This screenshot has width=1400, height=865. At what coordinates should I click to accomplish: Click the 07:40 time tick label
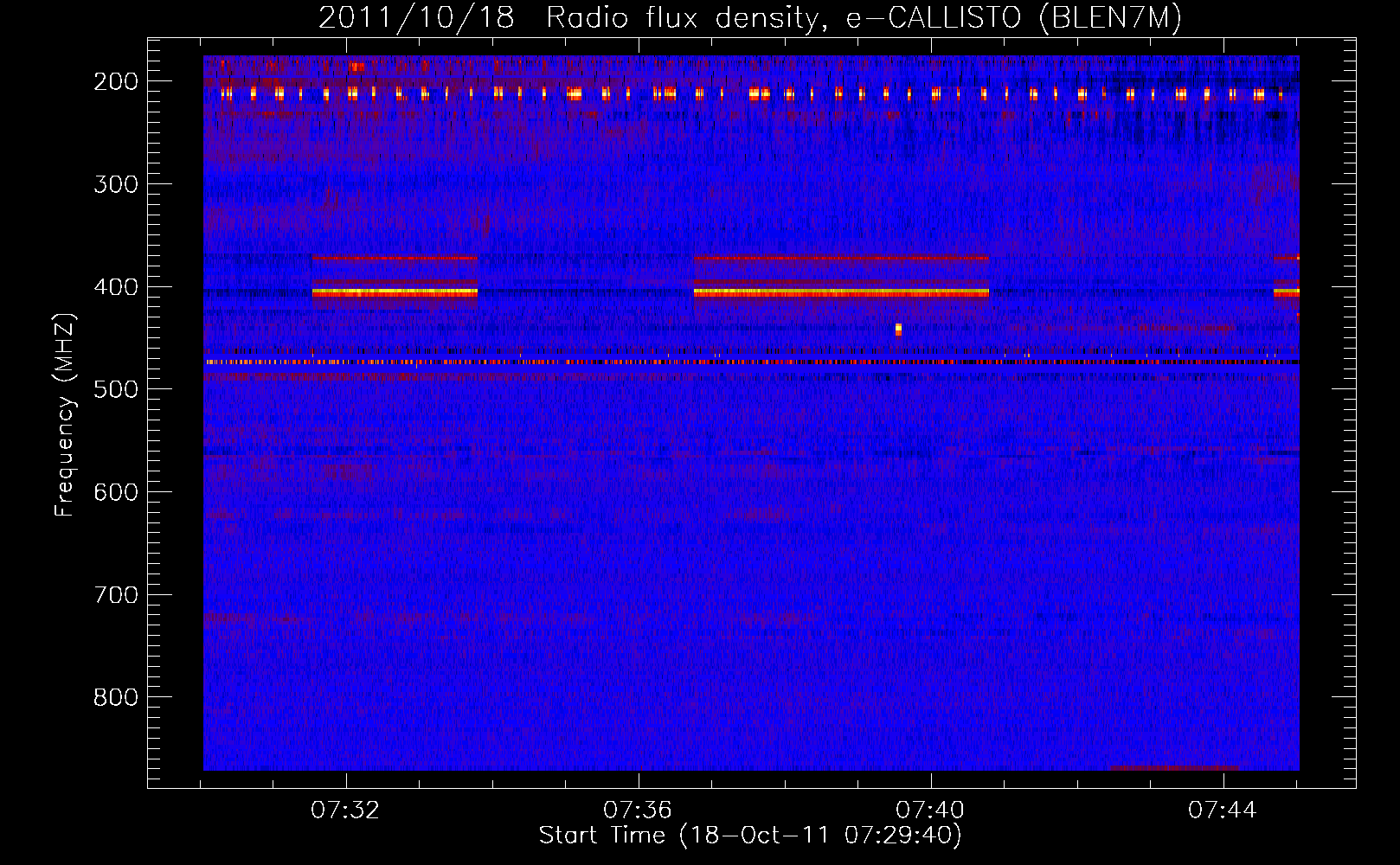click(x=931, y=811)
